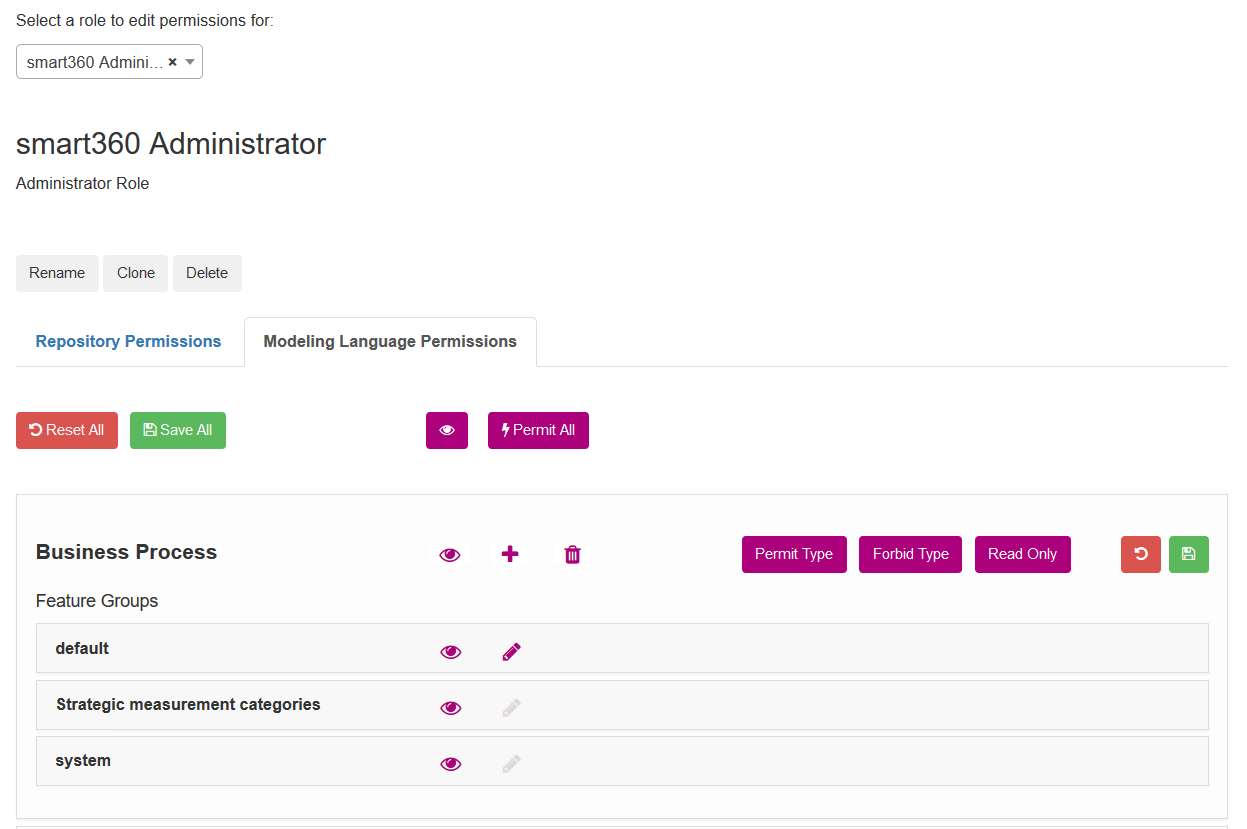Delete the smart360 Administrator role

pyautogui.click(x=207, y=273)
